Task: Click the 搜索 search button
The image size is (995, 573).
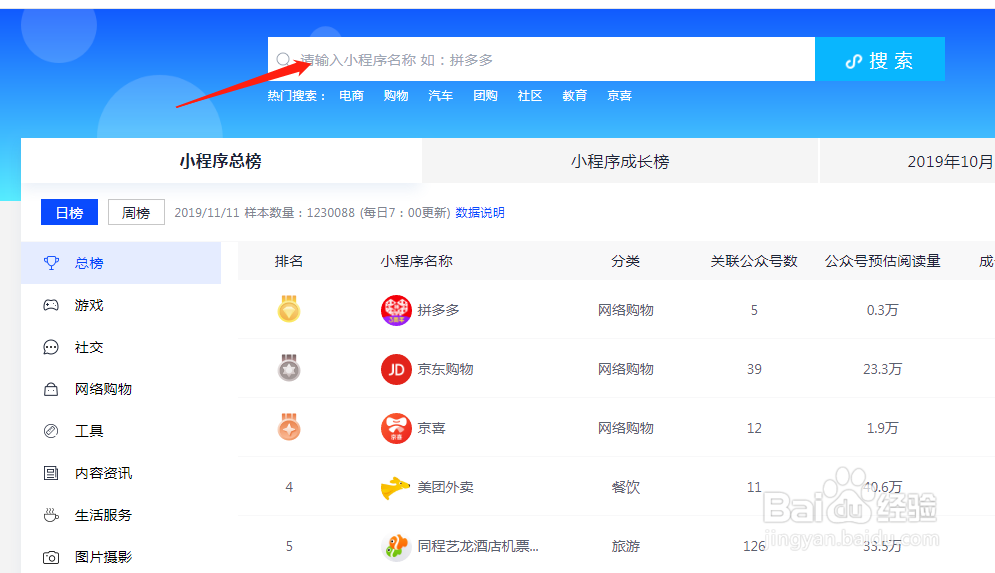Action: [880, 59]
